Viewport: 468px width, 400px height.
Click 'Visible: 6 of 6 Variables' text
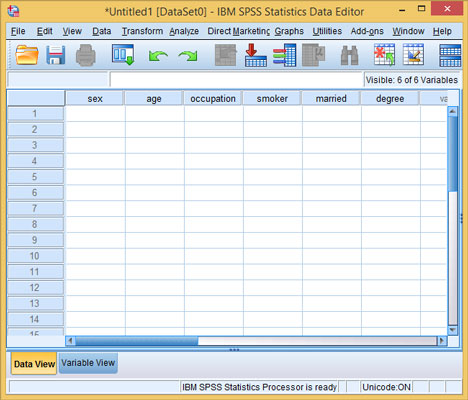[x=412, y=80]
